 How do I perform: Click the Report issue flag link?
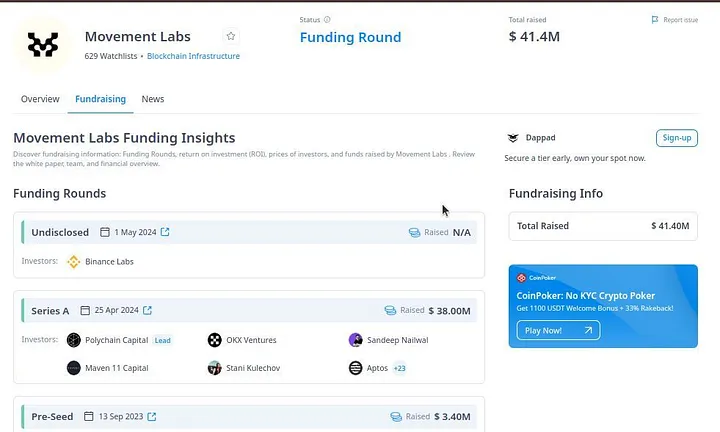click(x=675, y=20)
